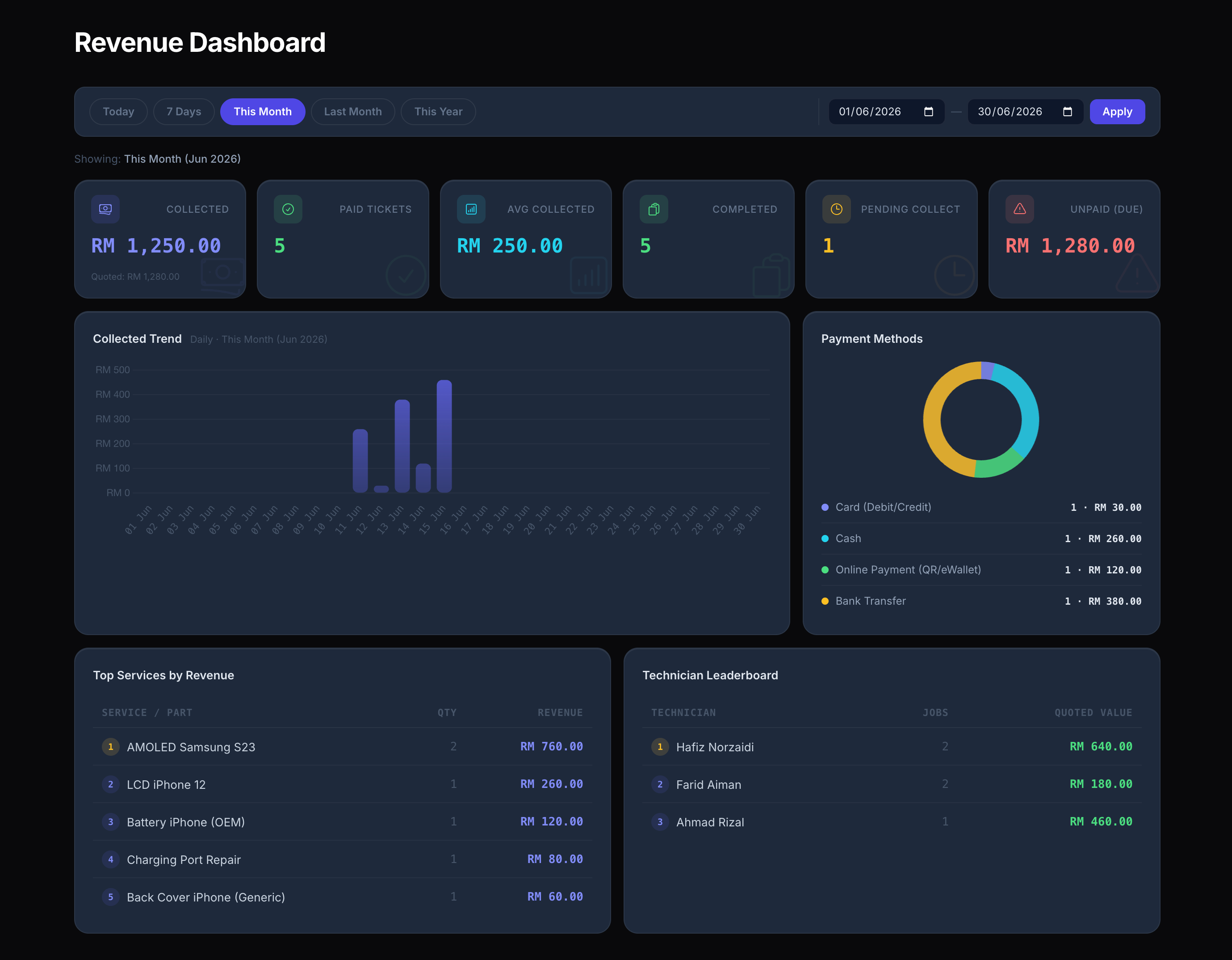This screenshot has height=960, width=1232.
Task: Click the QTY column header
Action: (x=447, y=712)
